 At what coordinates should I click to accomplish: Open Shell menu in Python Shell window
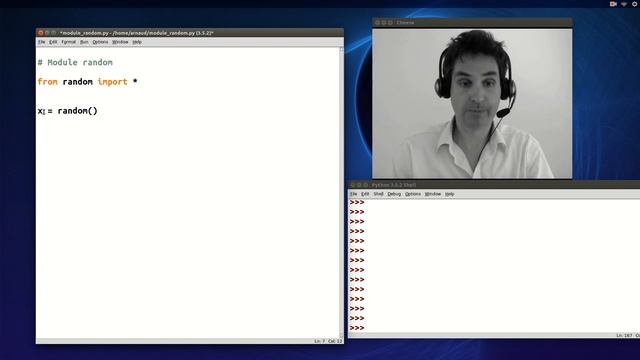[378, 194]
